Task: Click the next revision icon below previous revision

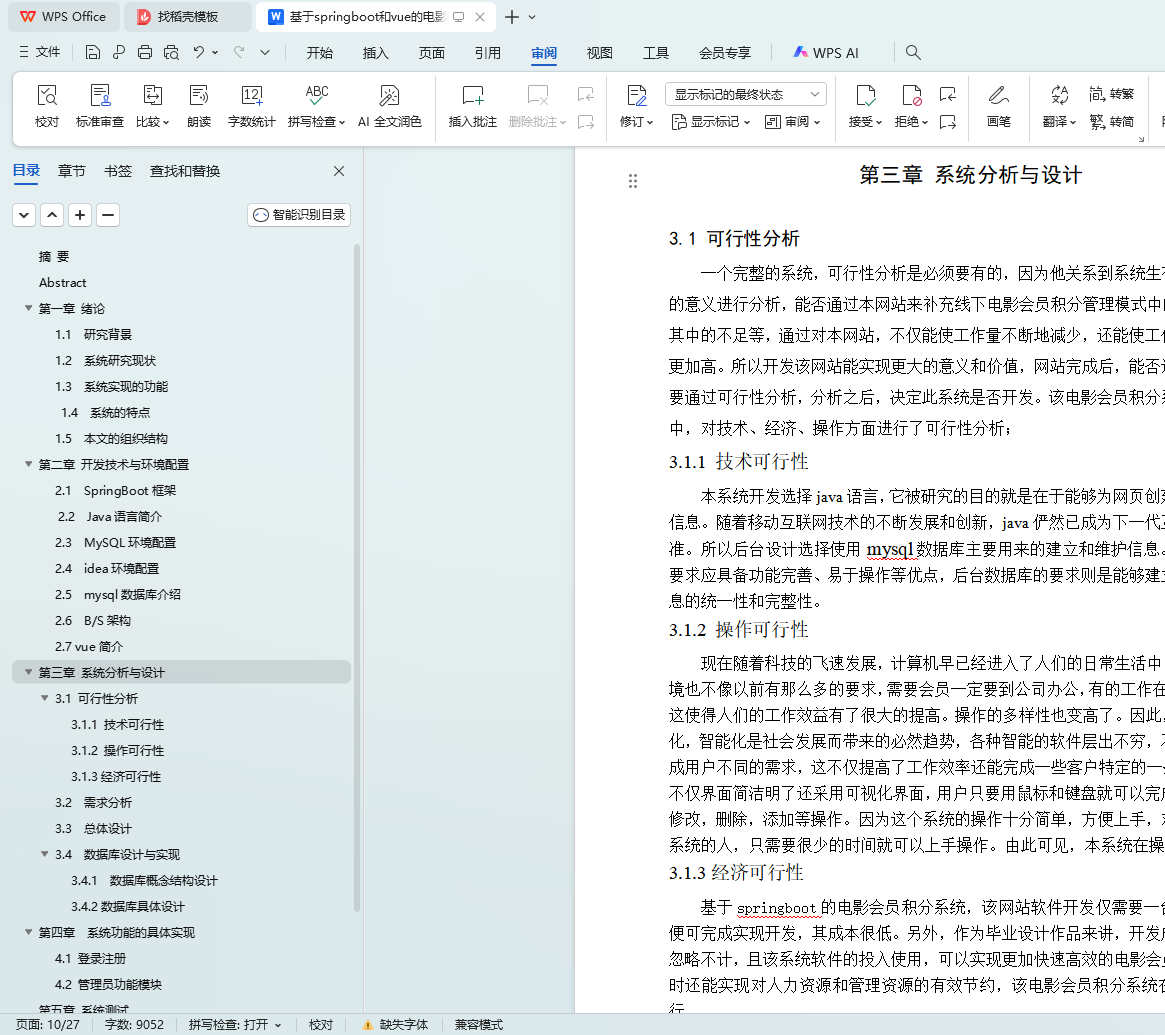Action: coord(947,122)
